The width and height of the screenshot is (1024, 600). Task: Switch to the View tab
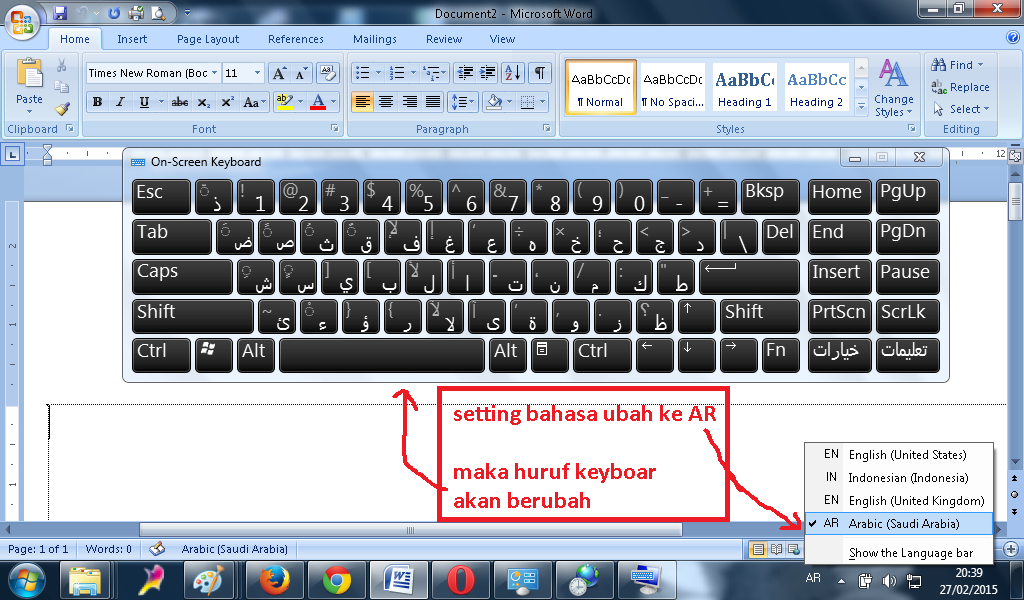click(502, 39)
